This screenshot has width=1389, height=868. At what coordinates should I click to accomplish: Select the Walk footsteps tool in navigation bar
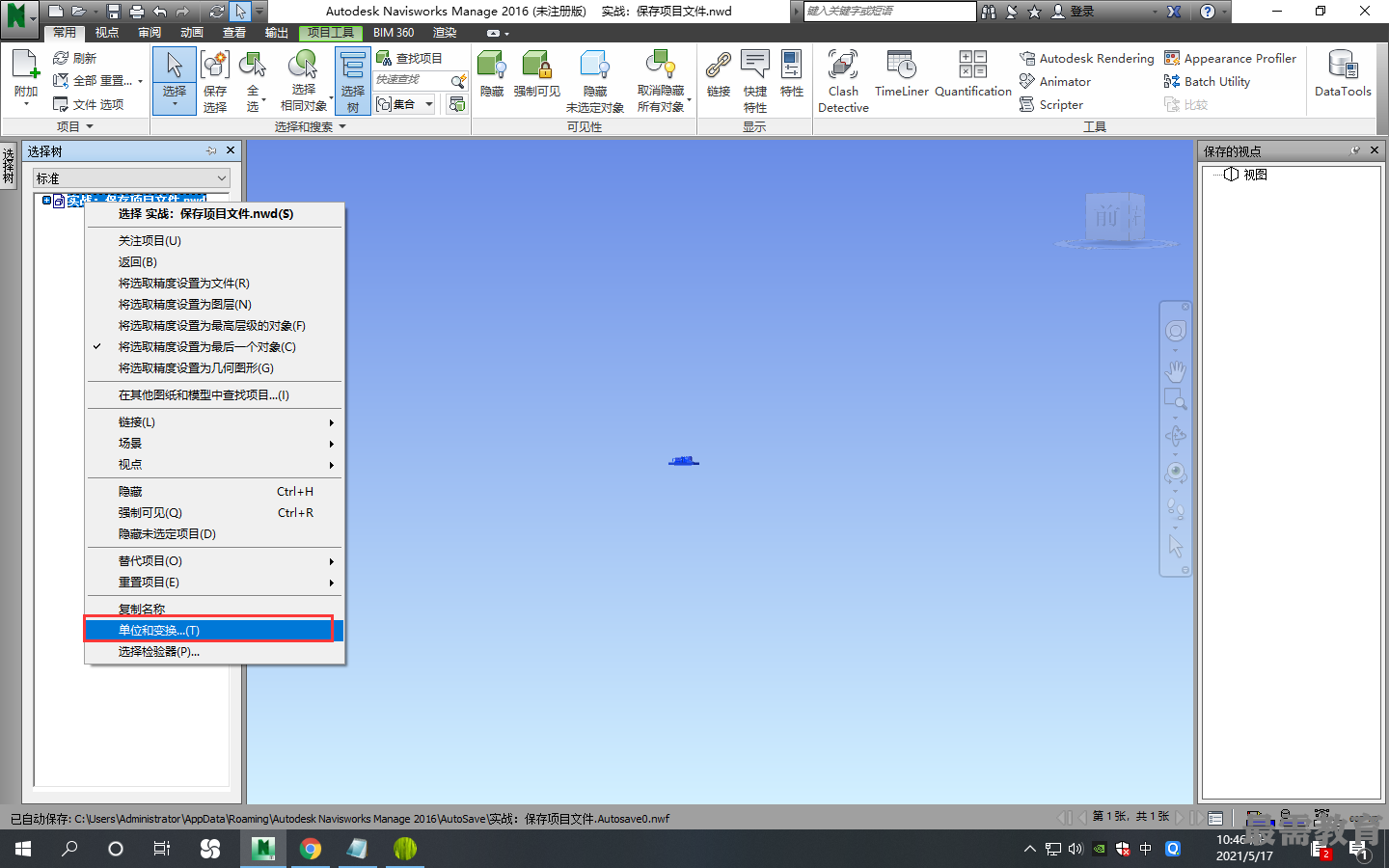click(x=1175, y=507)
